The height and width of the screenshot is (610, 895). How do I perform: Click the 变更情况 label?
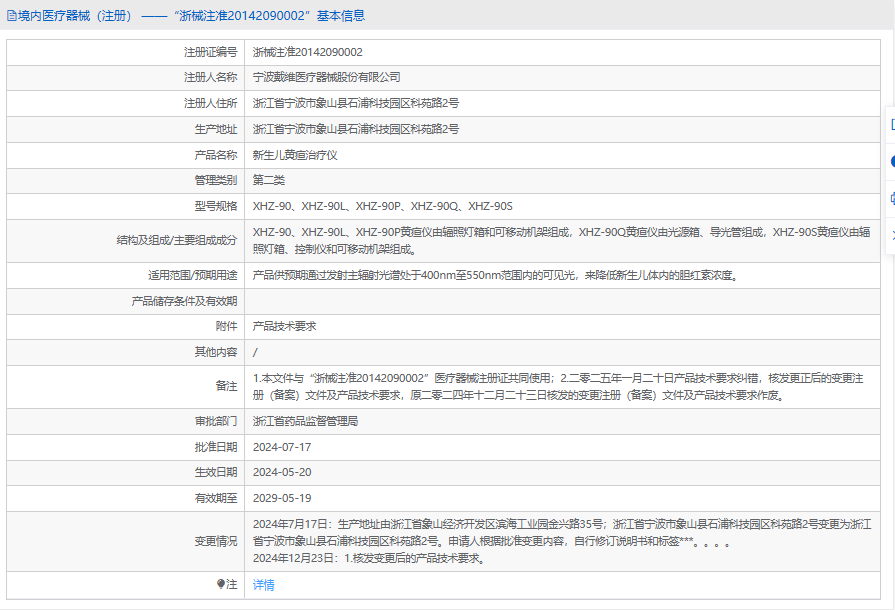pyautogui.click(x=216, y=541)
